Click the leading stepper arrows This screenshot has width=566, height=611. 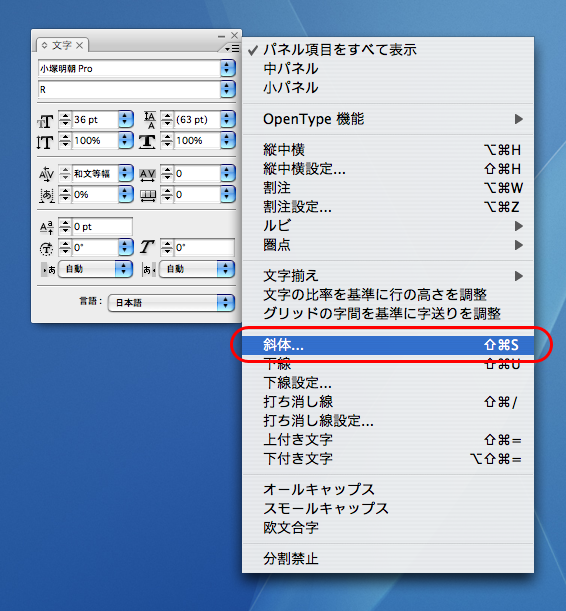[167, 119]
